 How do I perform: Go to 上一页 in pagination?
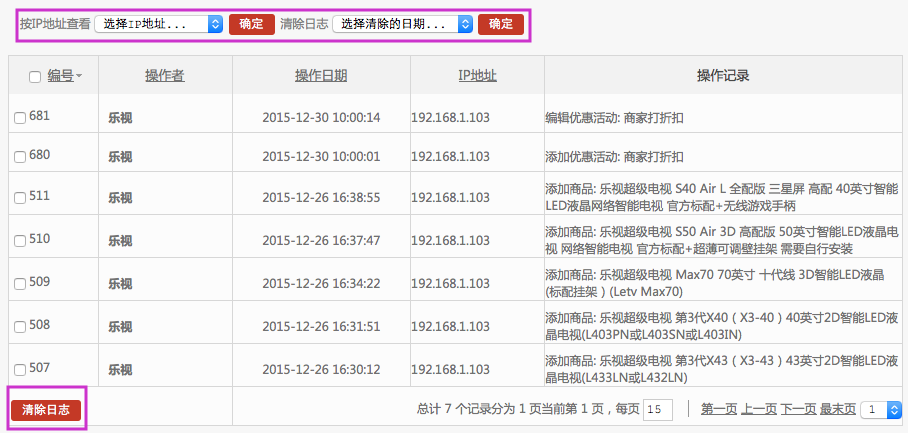click(x=759, y=409)
